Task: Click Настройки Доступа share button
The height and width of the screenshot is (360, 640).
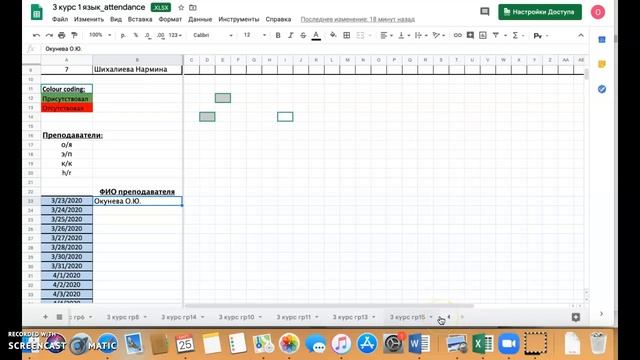Action: (540, 12)
